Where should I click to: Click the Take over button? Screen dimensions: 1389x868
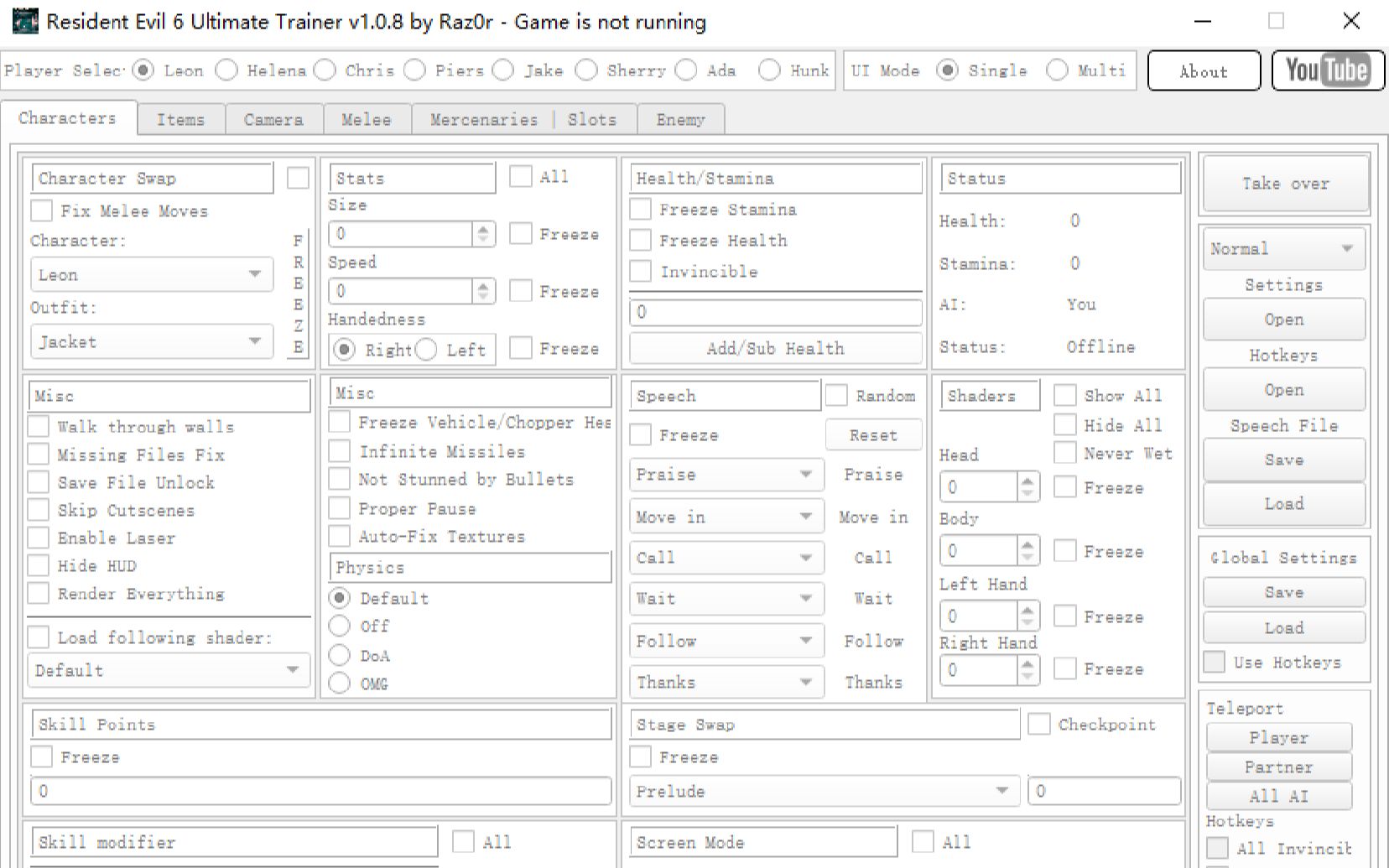coord(1285,183)
